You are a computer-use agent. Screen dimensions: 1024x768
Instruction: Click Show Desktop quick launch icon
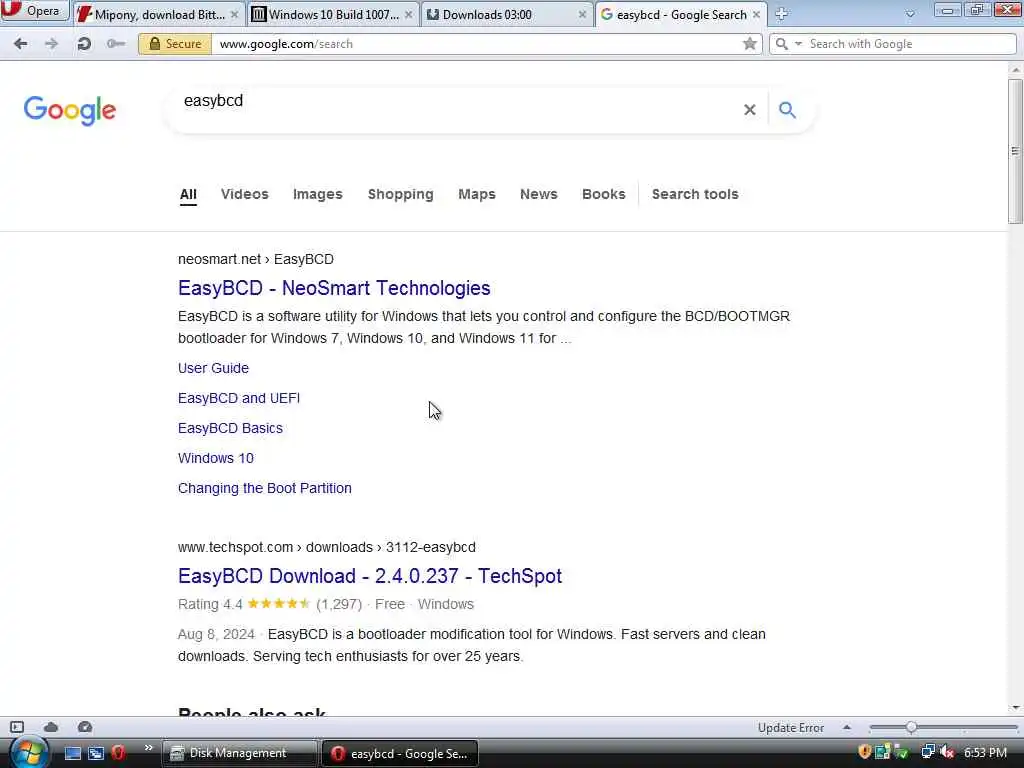72,753
